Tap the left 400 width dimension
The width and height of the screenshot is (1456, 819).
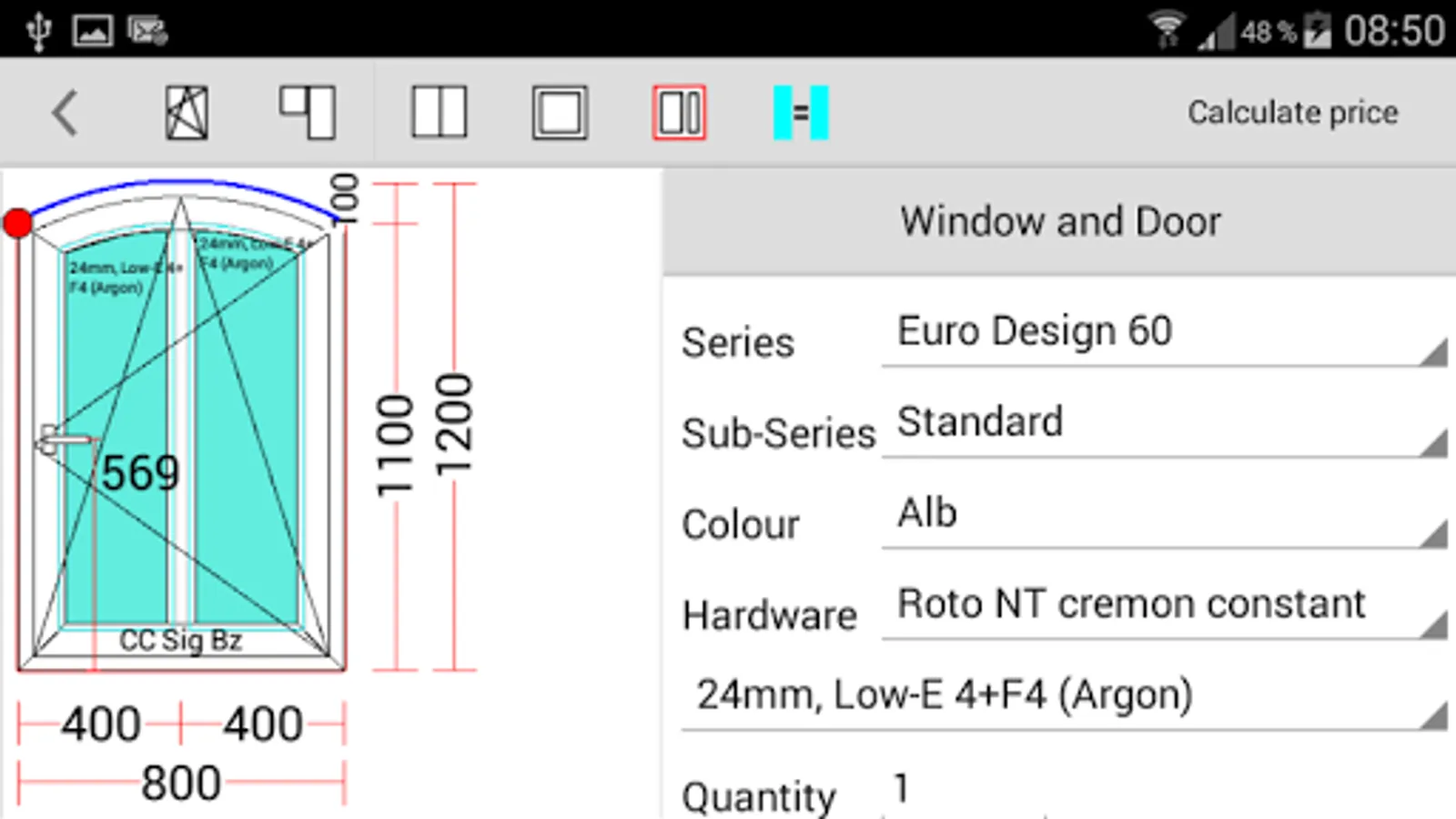click(x=100, y=724)
